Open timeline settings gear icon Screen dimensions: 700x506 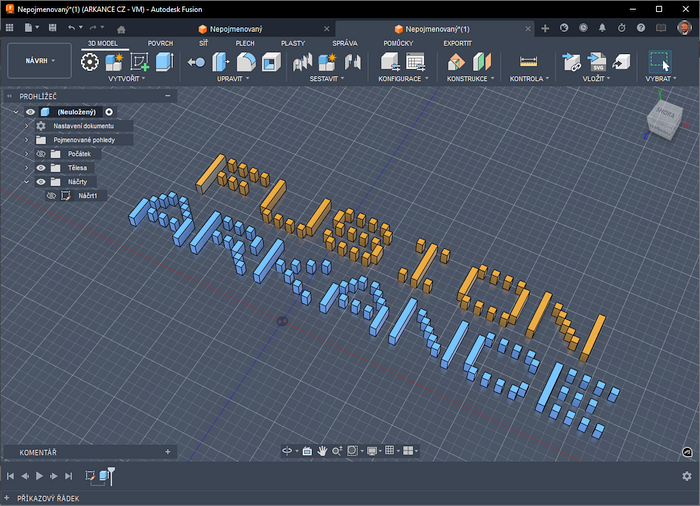[x=686, y=476]
